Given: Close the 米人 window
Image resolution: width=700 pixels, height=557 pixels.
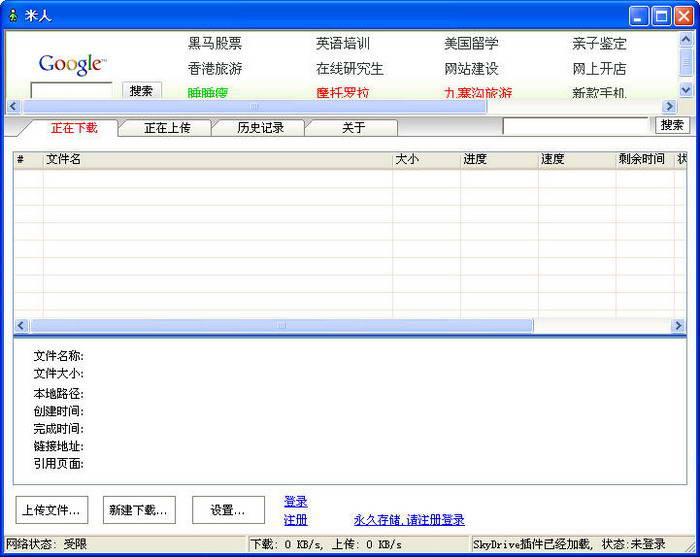Looking at the screenshot, I should [683, 16].
